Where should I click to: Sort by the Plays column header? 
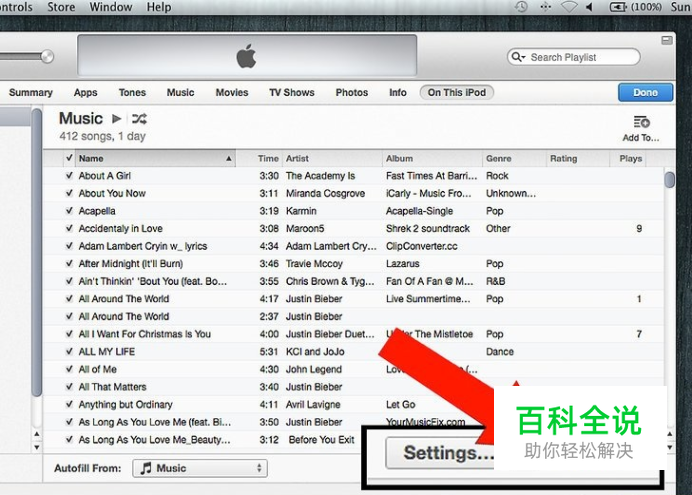[x=628, y=158]
